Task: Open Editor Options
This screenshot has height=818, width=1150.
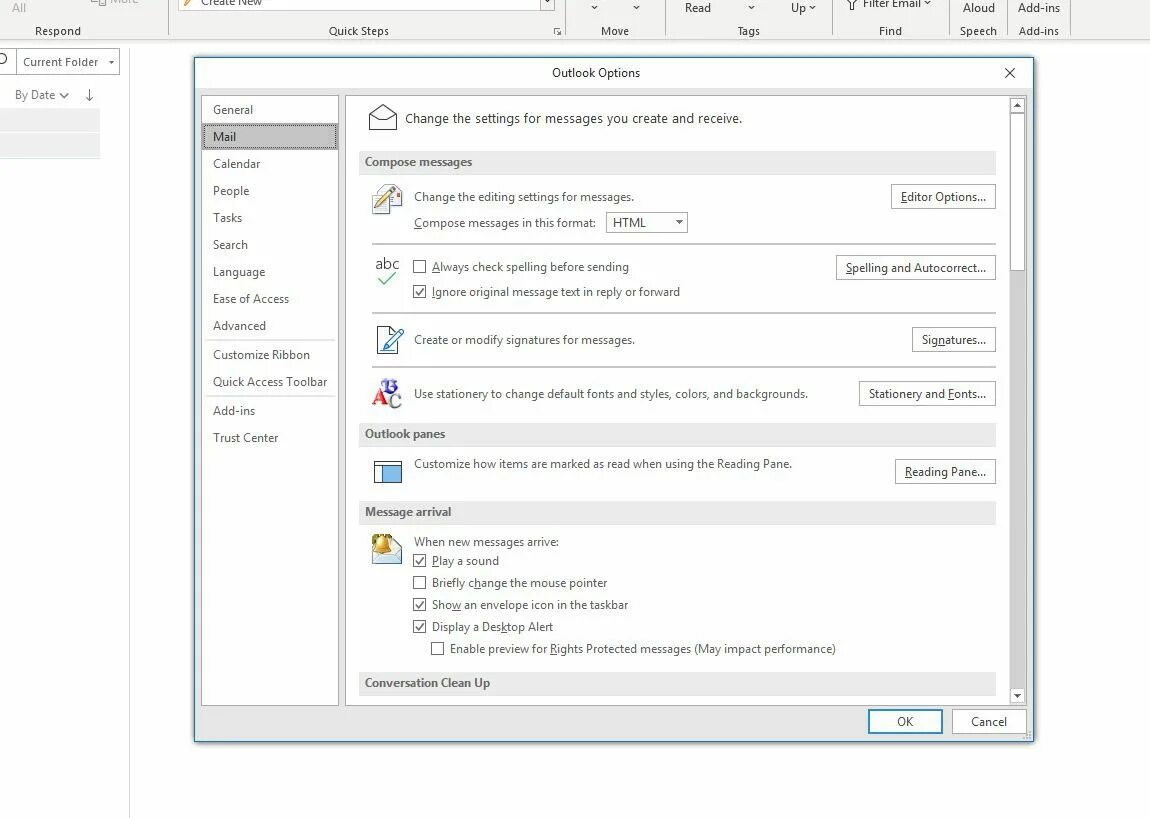Action: [943, 197]
